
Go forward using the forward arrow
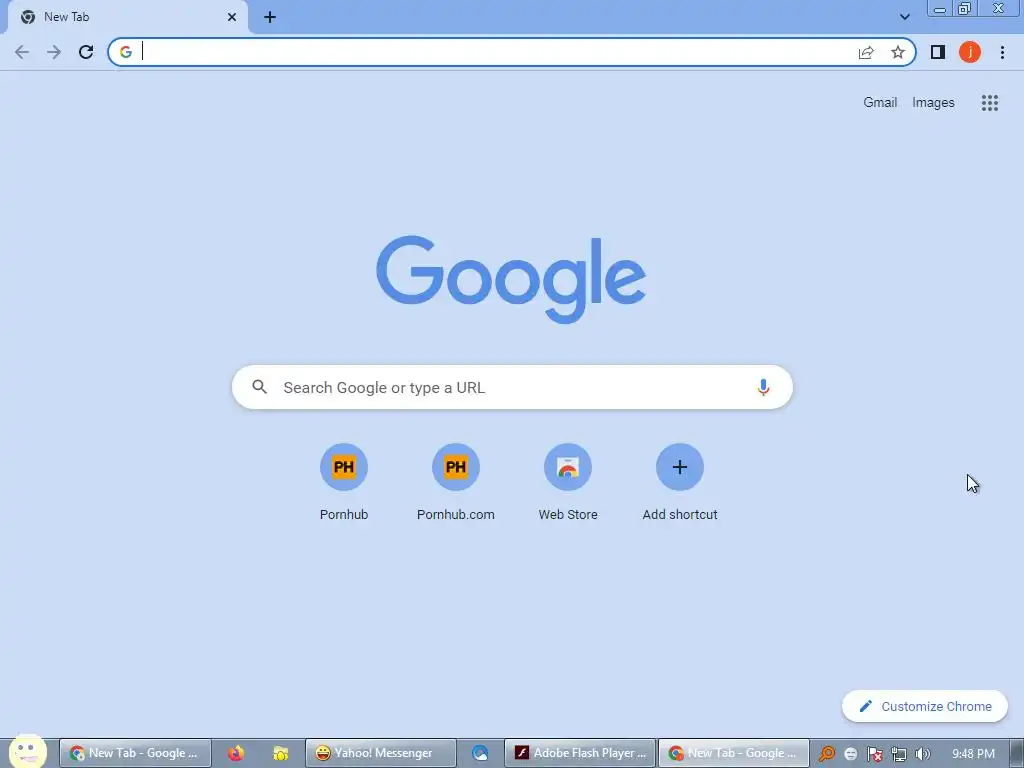(54, 52)
